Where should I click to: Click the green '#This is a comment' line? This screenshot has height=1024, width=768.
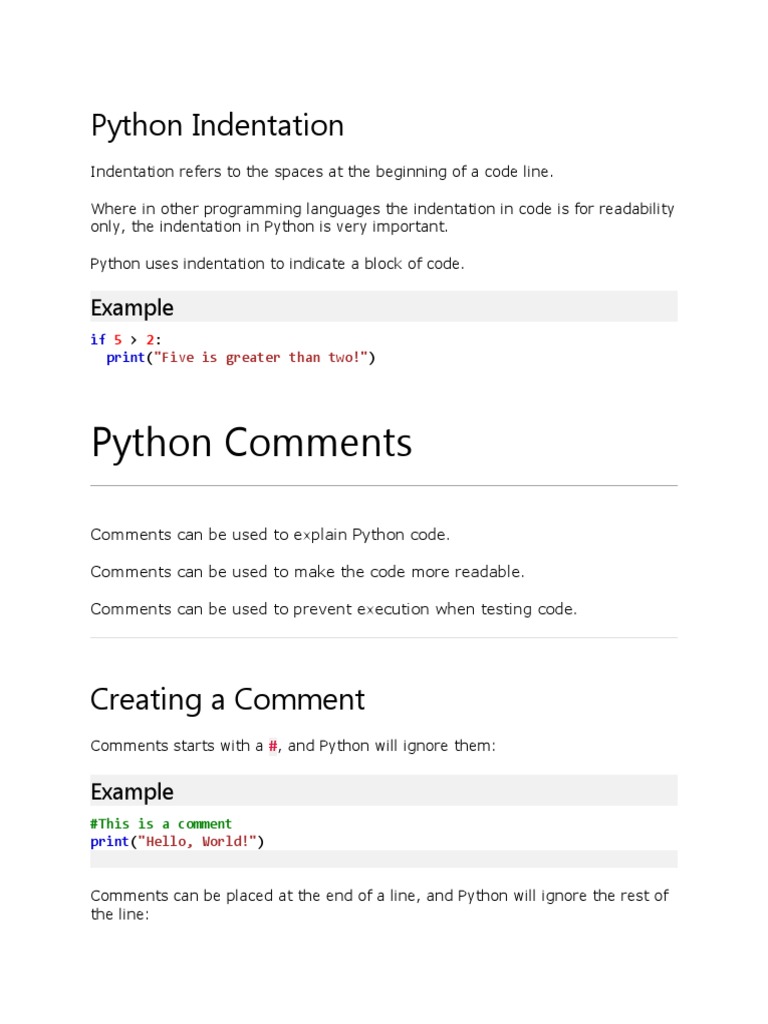161,824
